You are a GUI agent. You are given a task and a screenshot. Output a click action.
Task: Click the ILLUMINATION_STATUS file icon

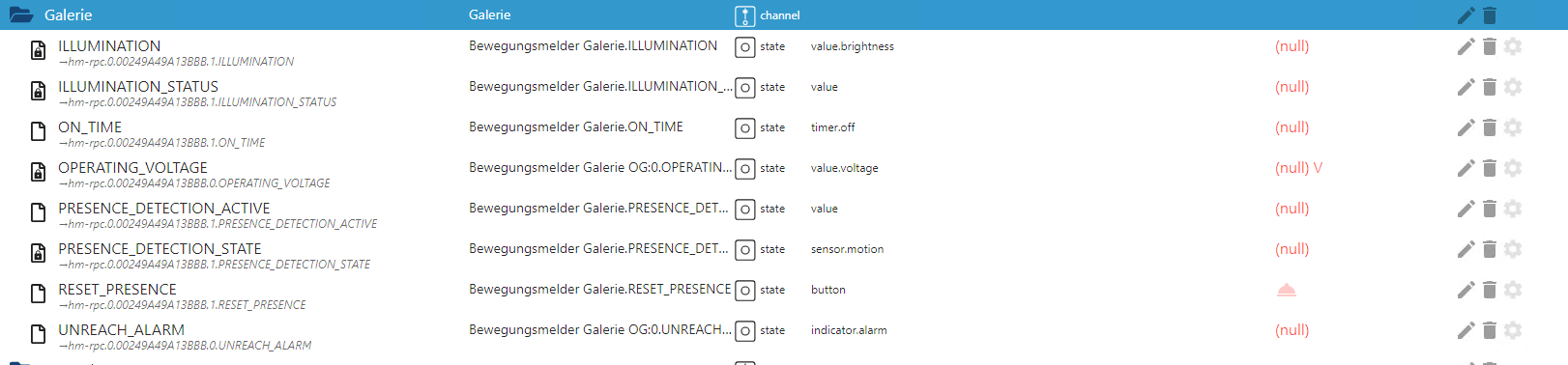[x=38, y=91]
